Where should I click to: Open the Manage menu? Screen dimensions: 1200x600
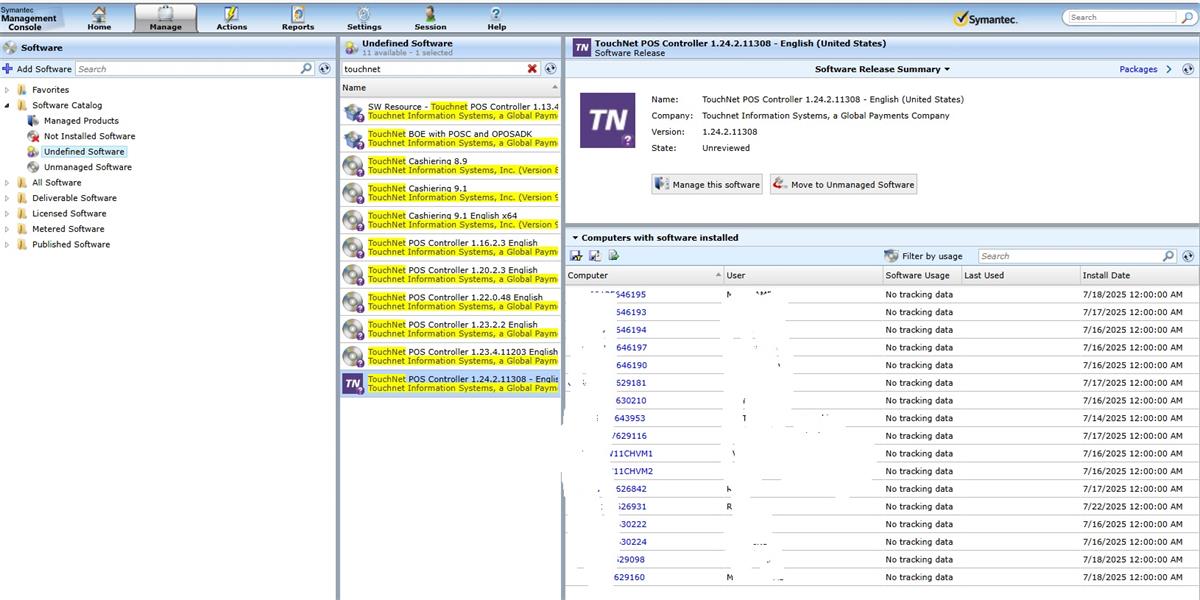point(165,17)
